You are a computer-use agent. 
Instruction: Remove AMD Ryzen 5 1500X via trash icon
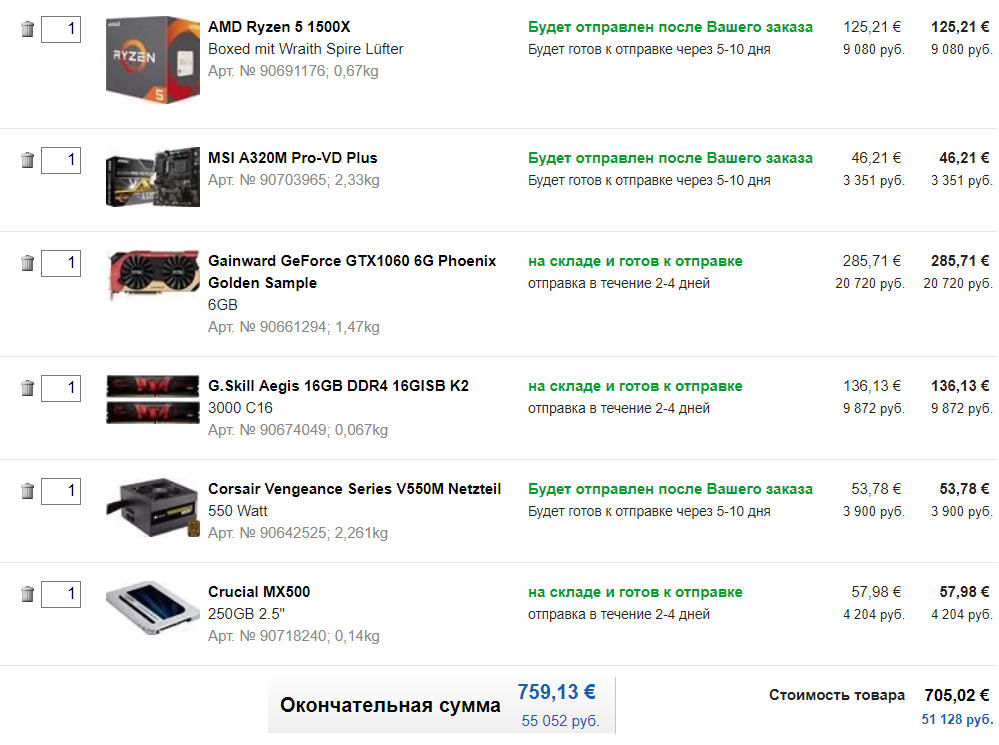point(27,29)
